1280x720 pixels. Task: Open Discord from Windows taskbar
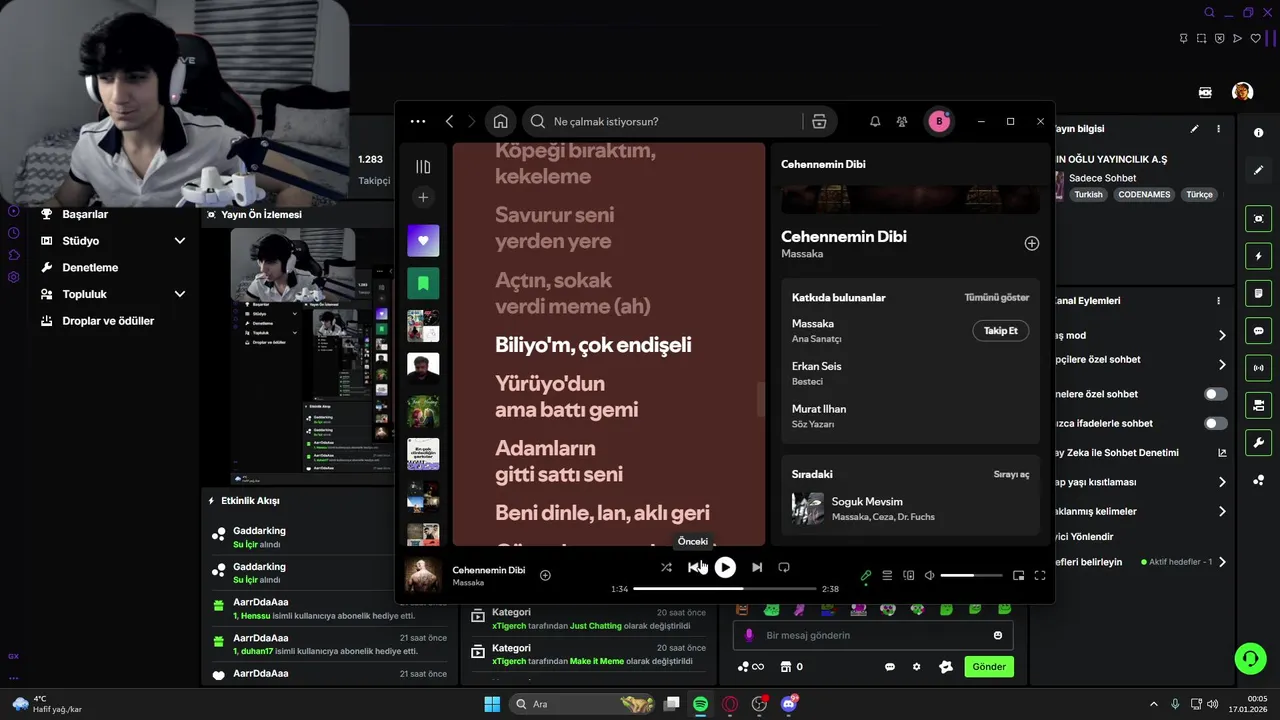pos(789,704)
